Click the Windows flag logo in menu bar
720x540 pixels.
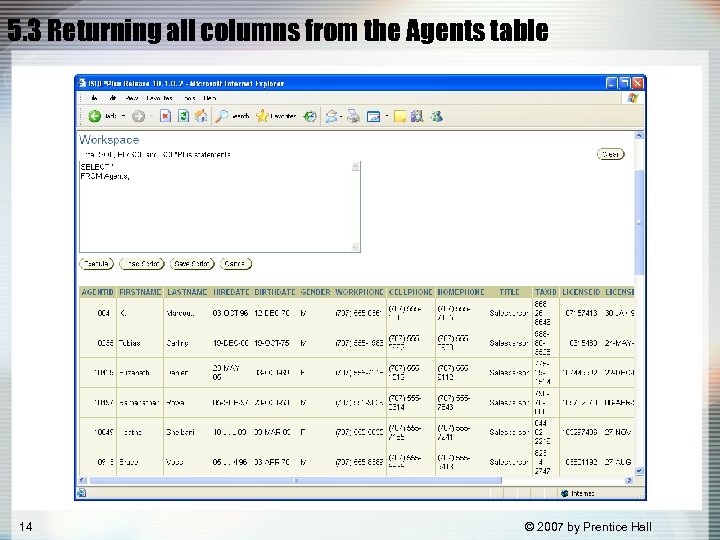(633, 98)
